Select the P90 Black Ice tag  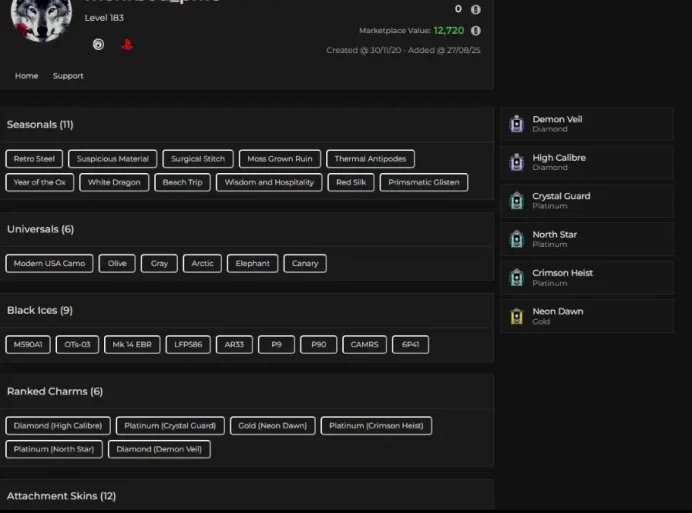click(x=318, y=344)
